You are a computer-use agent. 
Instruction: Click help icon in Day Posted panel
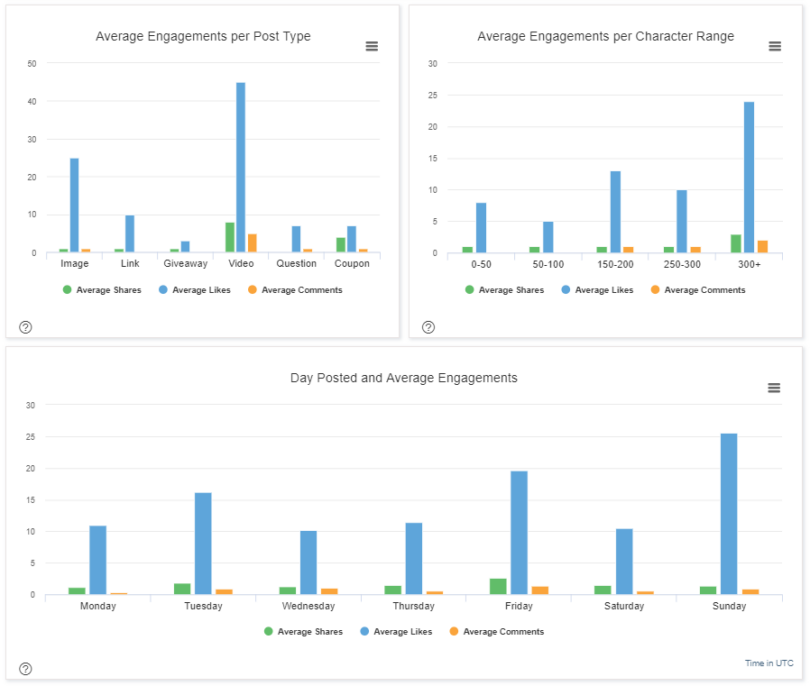26,669
